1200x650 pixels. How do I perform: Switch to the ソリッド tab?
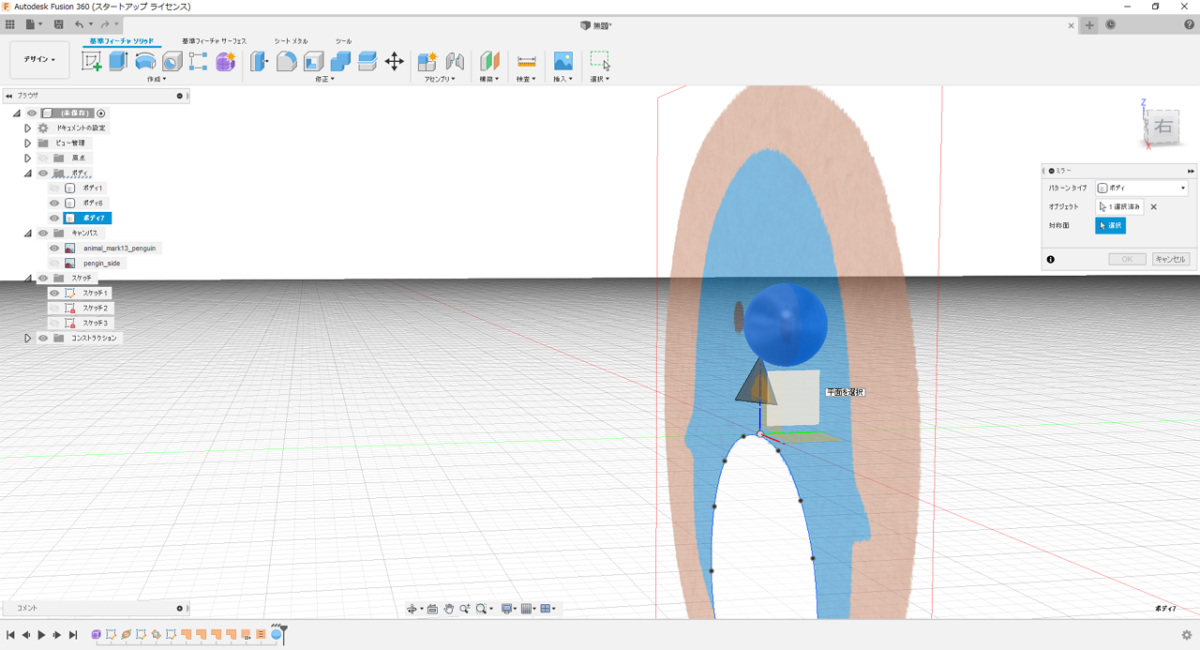tap(122, 41)
